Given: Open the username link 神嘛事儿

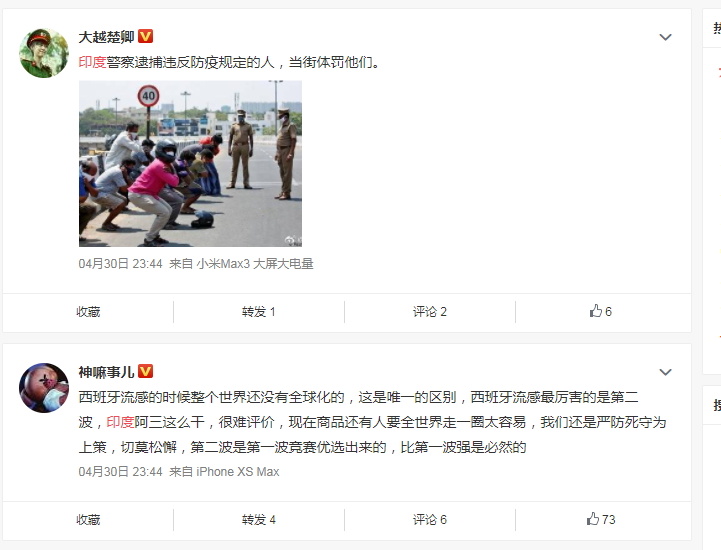Looking at the screenshot, I should 106,372.
